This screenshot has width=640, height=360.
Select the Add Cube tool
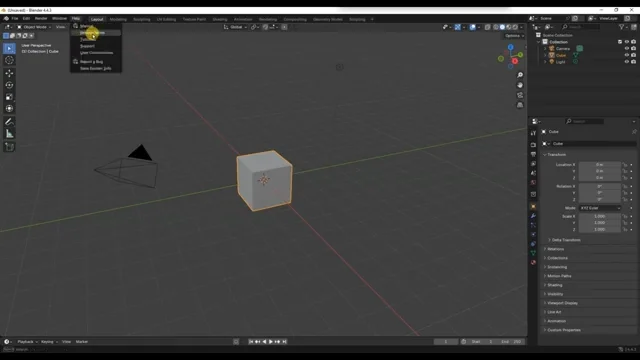coord(9,147)
